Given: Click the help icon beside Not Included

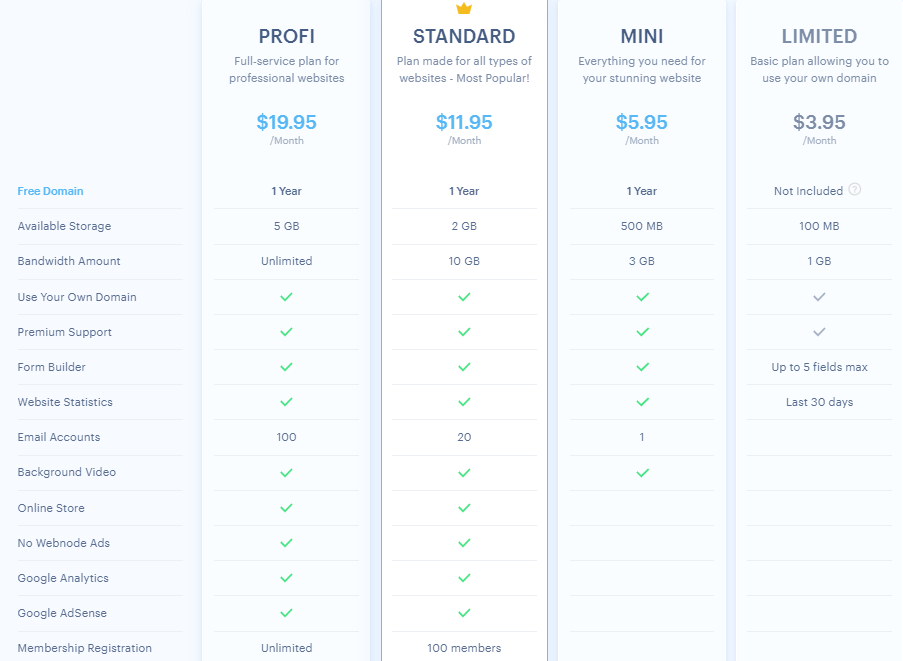Looking at the screenshot, I should (x=855, y=190).
